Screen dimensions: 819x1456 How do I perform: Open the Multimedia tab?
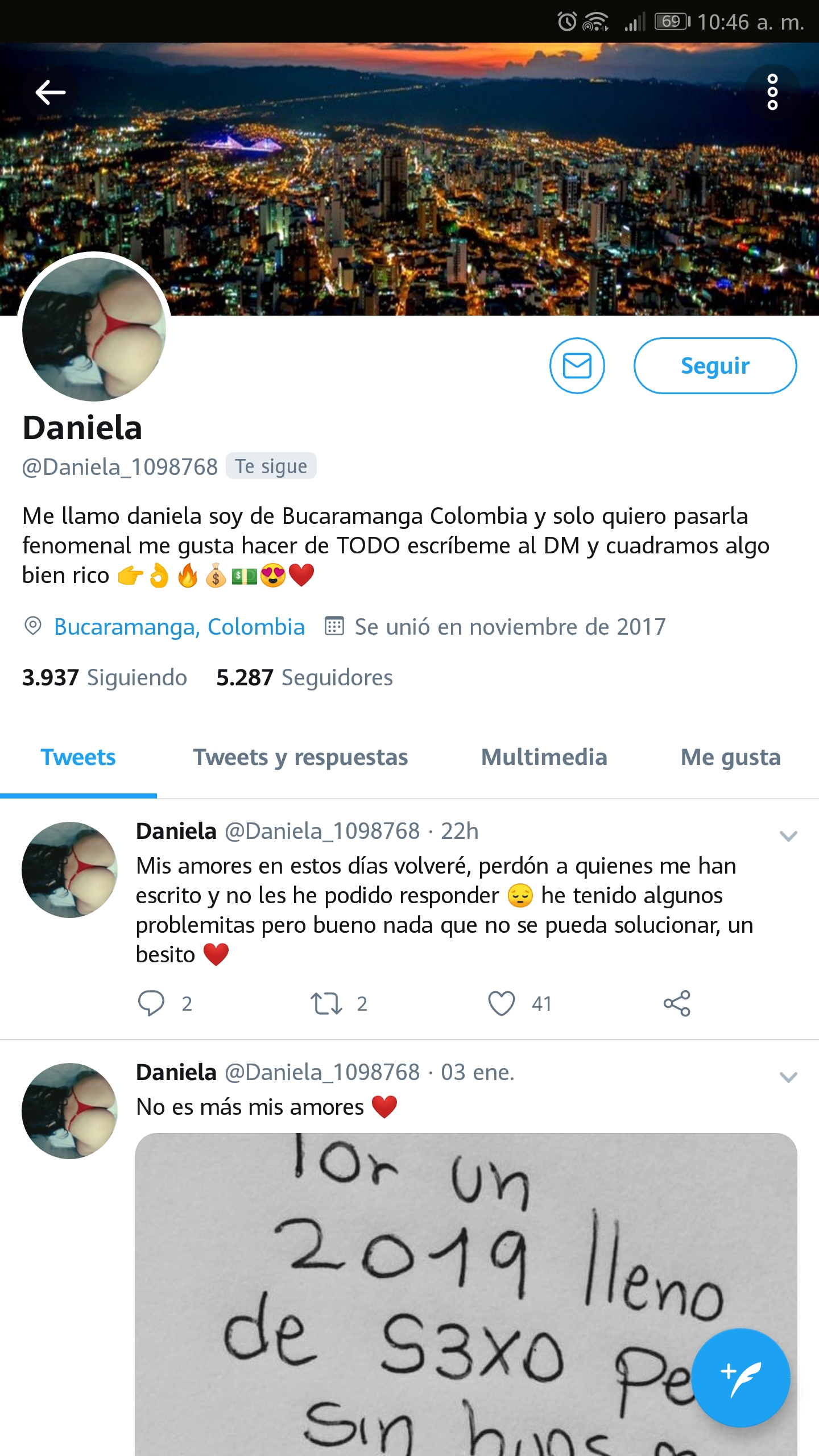(x=544, y=758)
